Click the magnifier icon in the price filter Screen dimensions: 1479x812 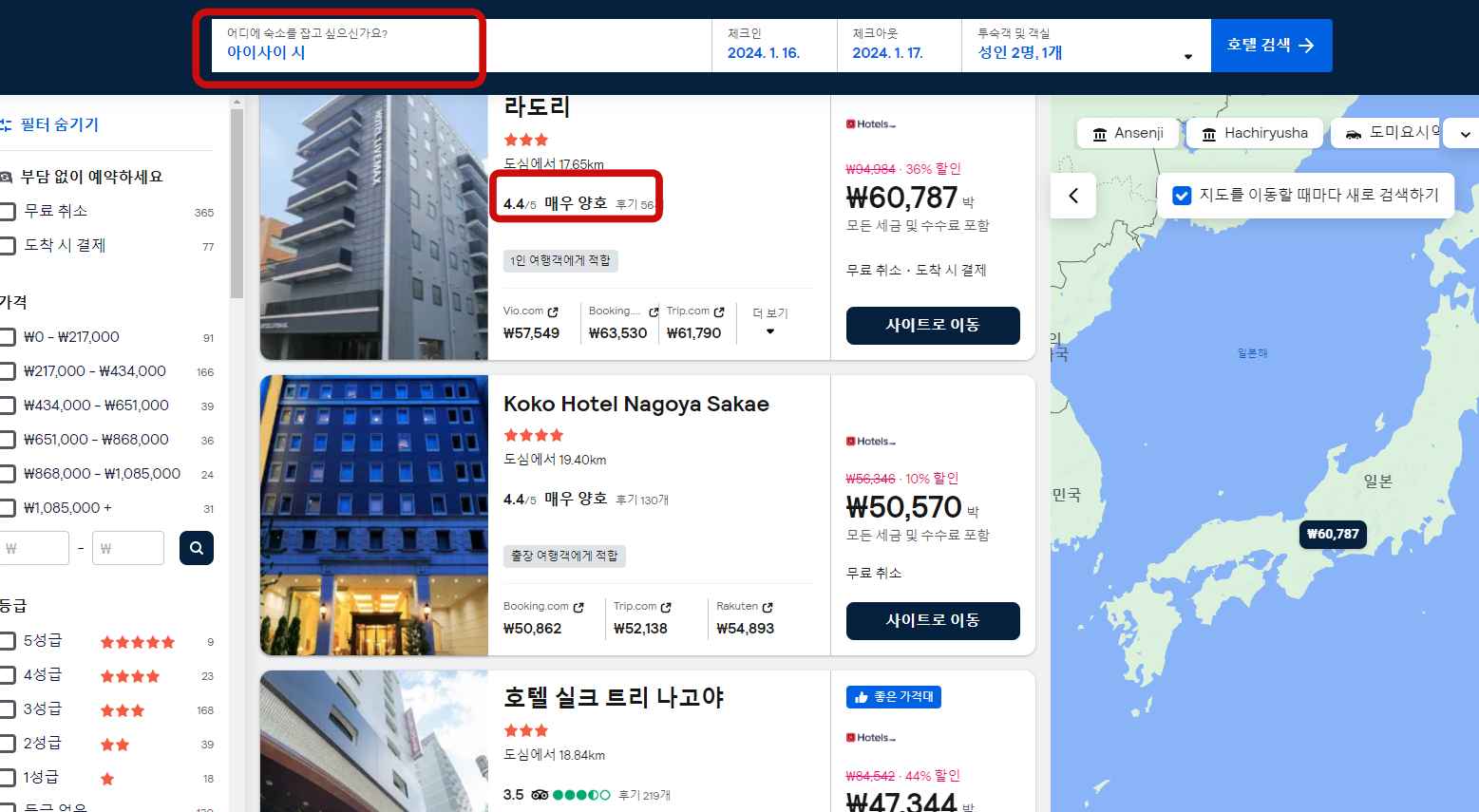[197, 548]
